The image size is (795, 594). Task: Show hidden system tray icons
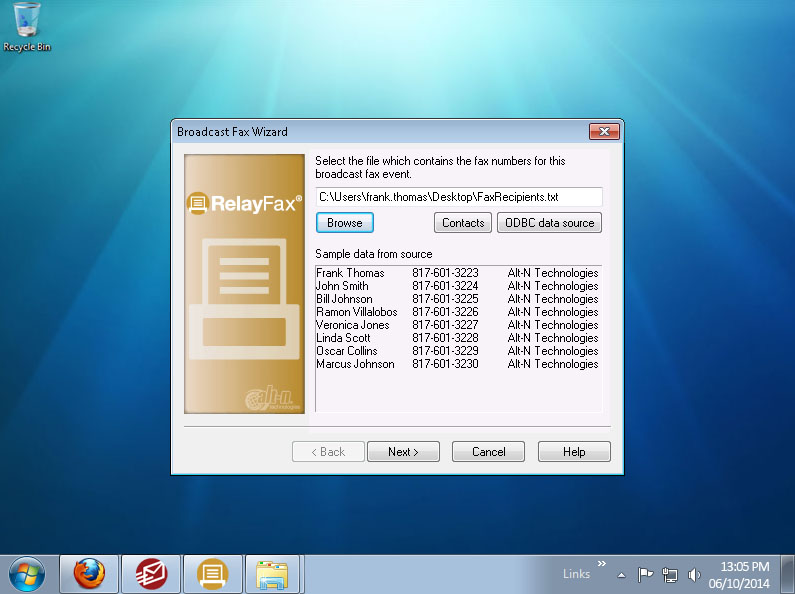[622, 575]
